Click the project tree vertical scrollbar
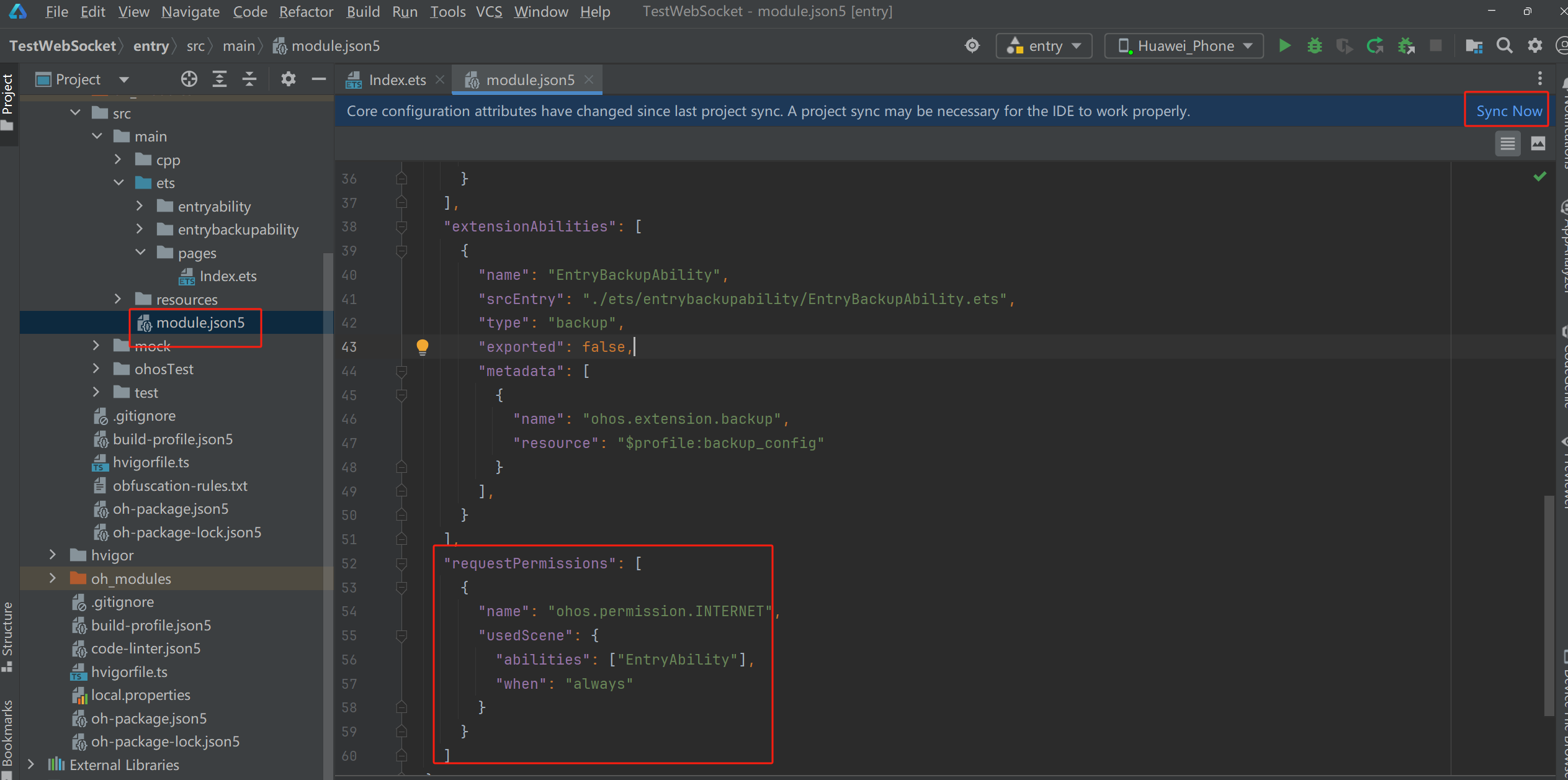 [328, 515]
